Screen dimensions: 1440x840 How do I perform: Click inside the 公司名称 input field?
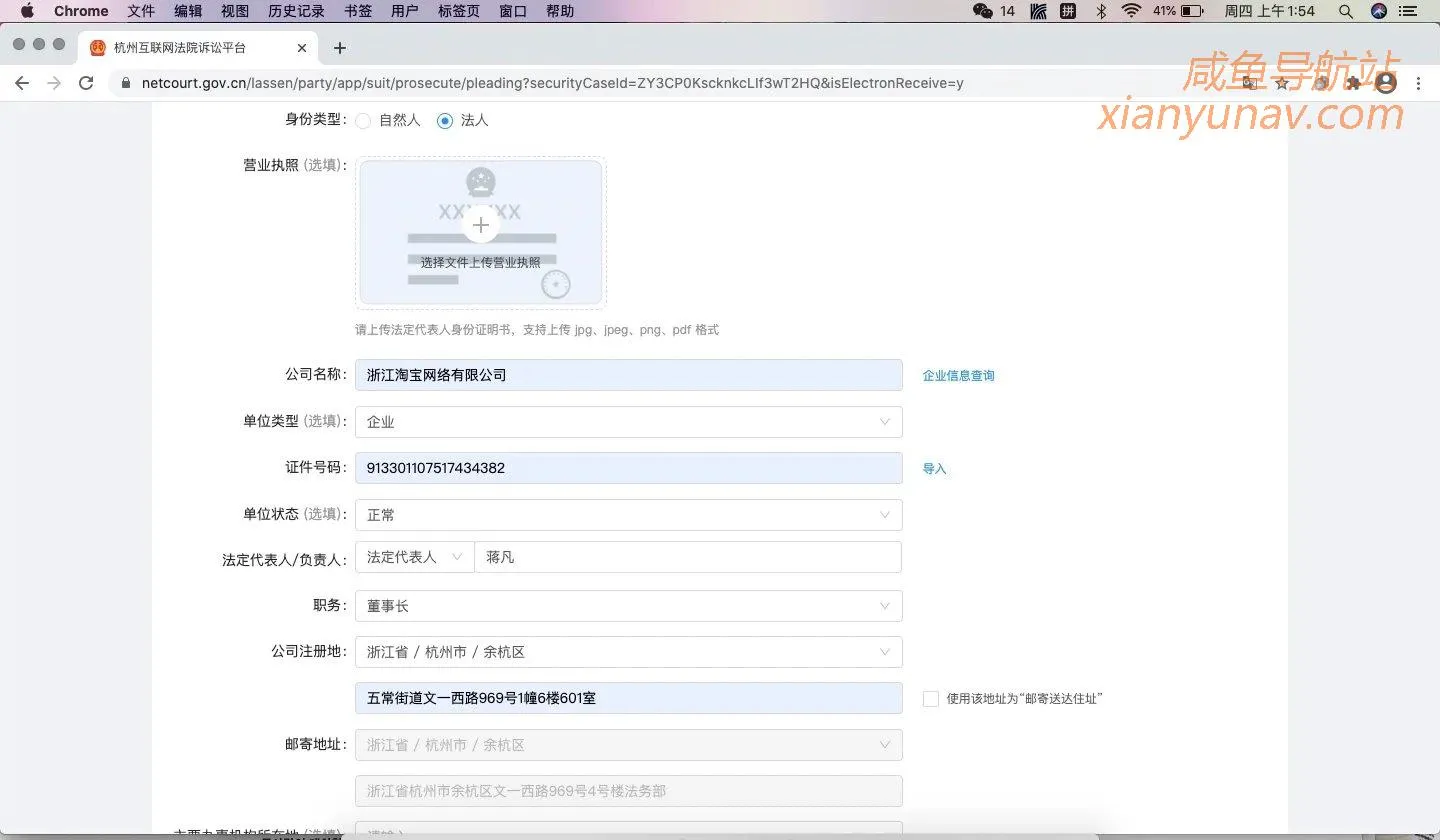(x=628, y=375)
